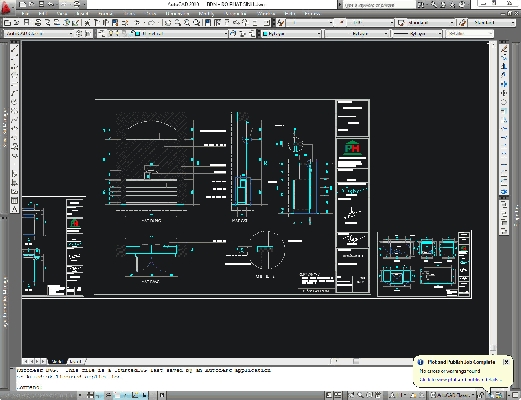The width and height of the screenshot is (521, 400).
Task: Open the ByLayer color control dropdown
Action: coord(291,34)
